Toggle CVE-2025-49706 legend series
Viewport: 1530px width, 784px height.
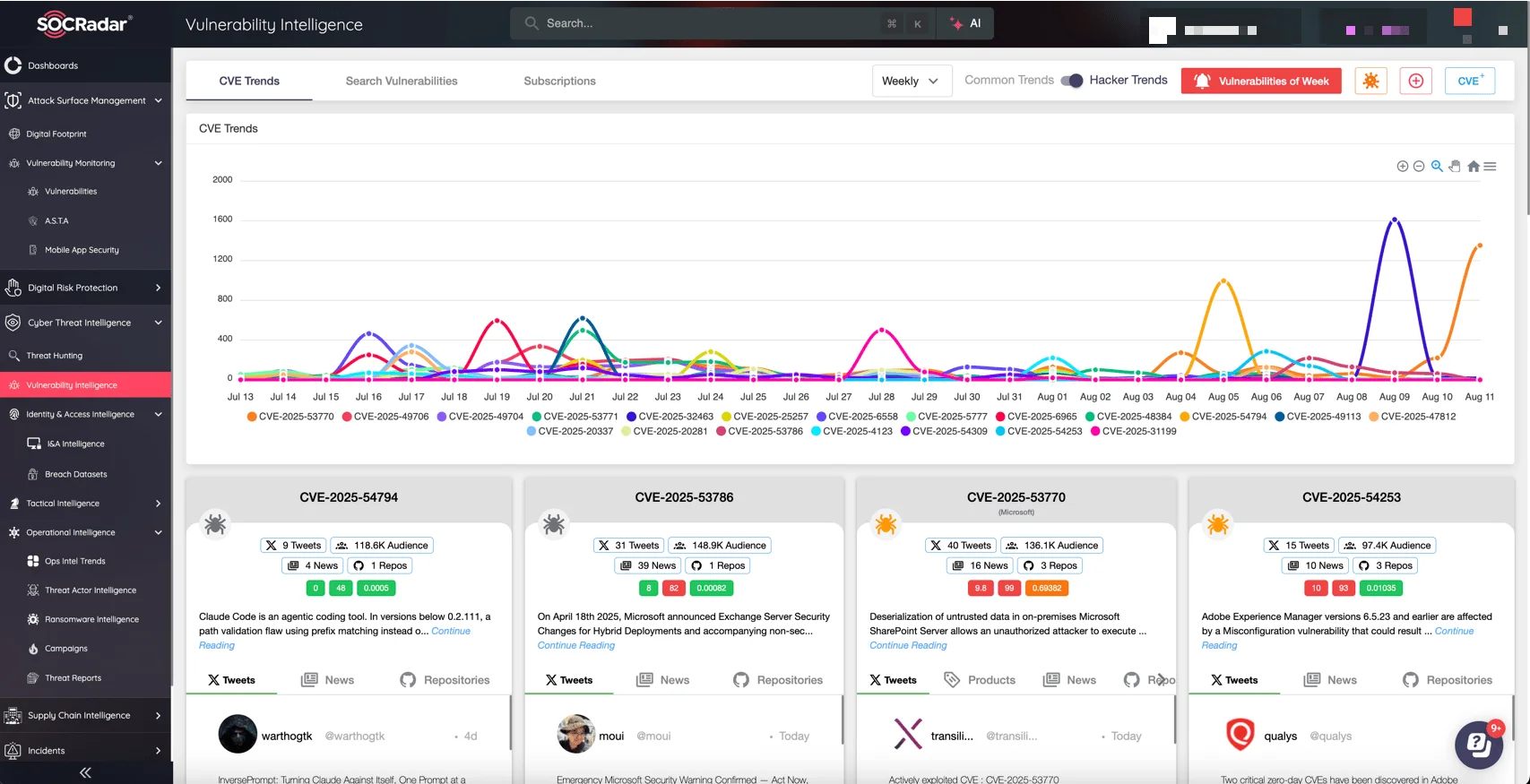click(385, 417)
